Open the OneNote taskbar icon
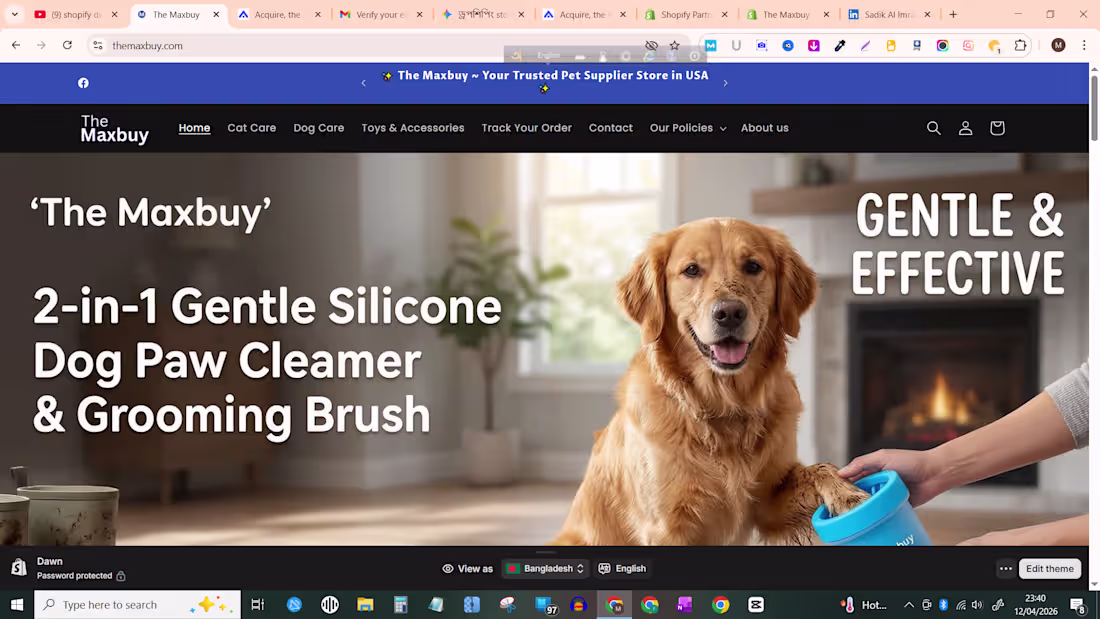 (x=685, y=604)
